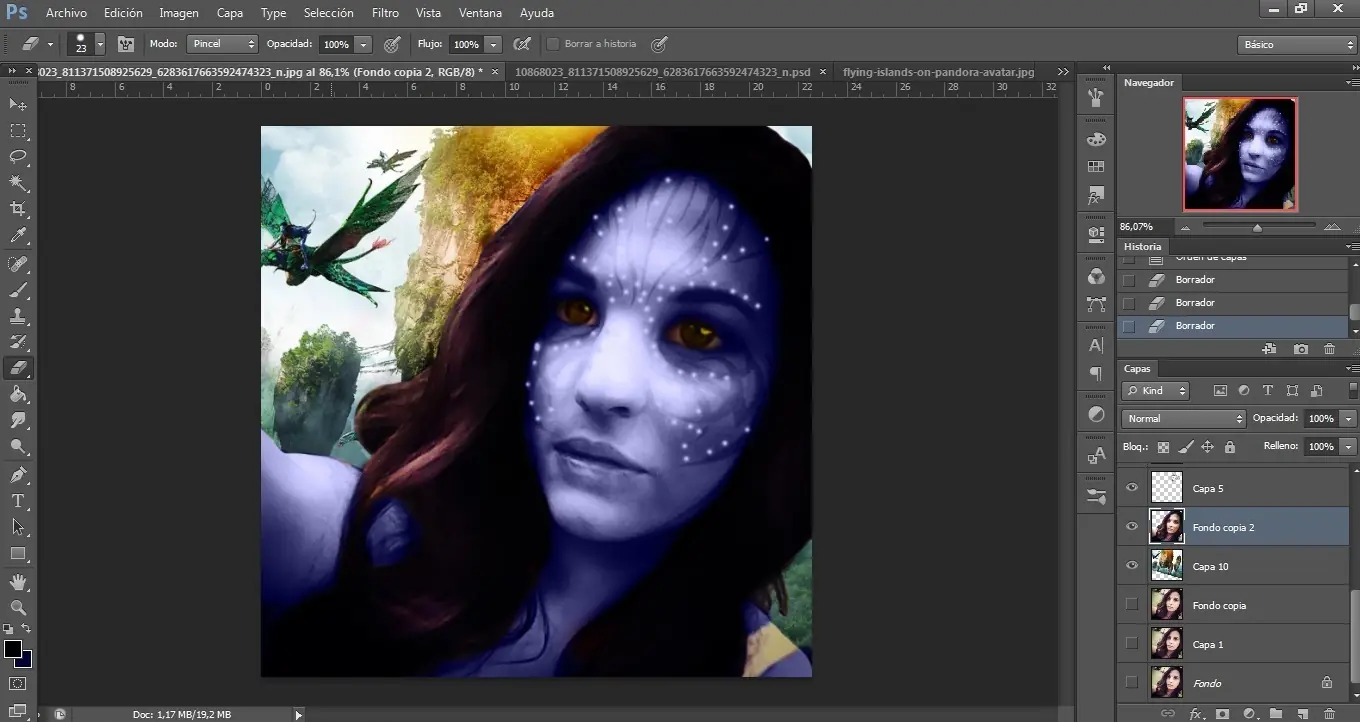Open the Flujo slider arrow
The height and width of the screenshot is (722, 1360).
pyautogui.click(x=492, y=45)
